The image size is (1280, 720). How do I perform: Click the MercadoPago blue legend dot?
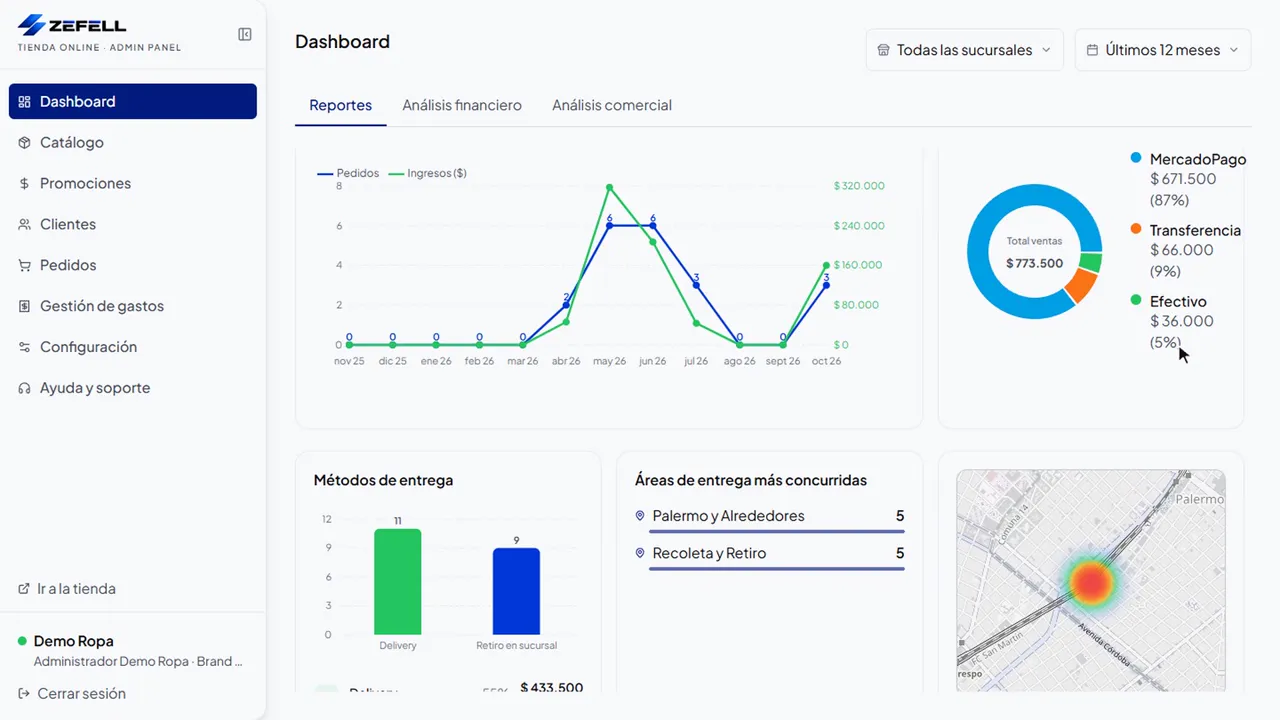pyautogui.click(x=1136, y=158)
